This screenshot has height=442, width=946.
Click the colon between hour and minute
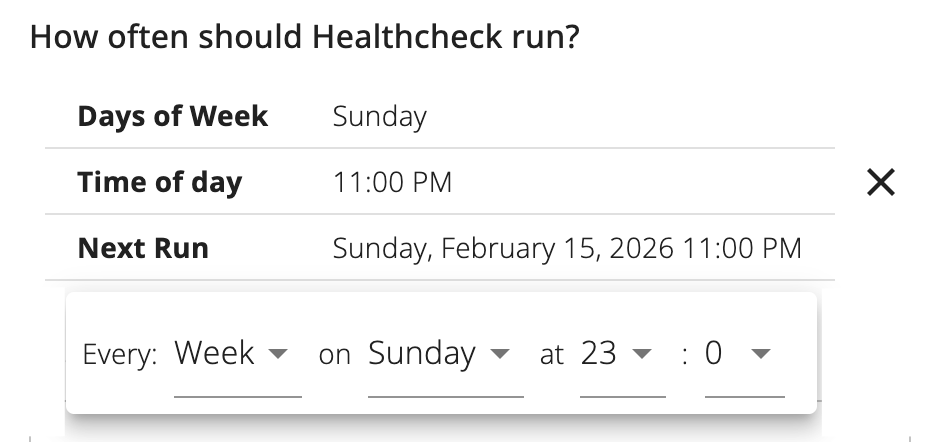coord(684,355)
